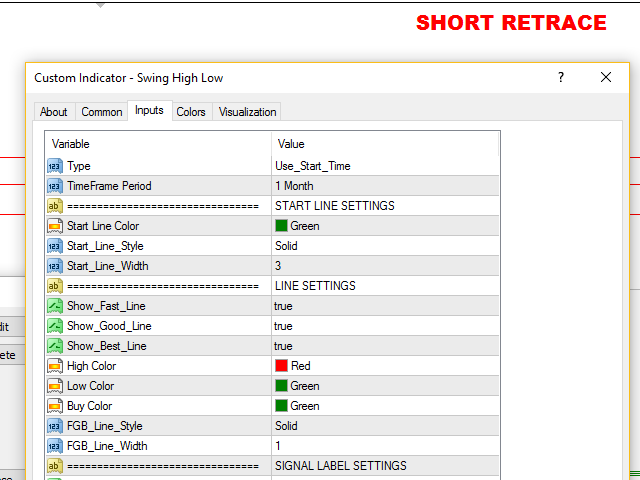Switch to the Common tab

click(x=102, y=112)
